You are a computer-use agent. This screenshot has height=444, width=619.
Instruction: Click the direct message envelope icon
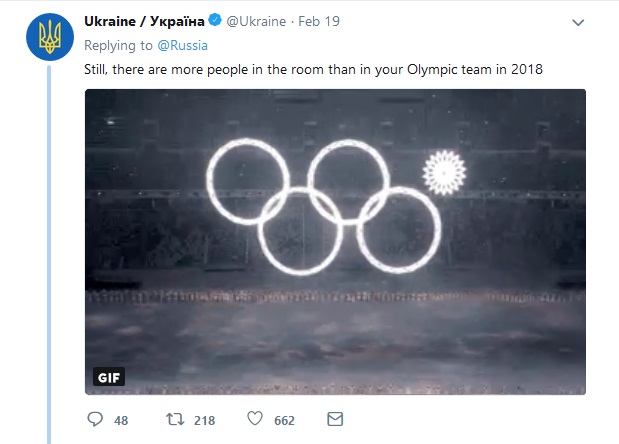tap(335, 419)
